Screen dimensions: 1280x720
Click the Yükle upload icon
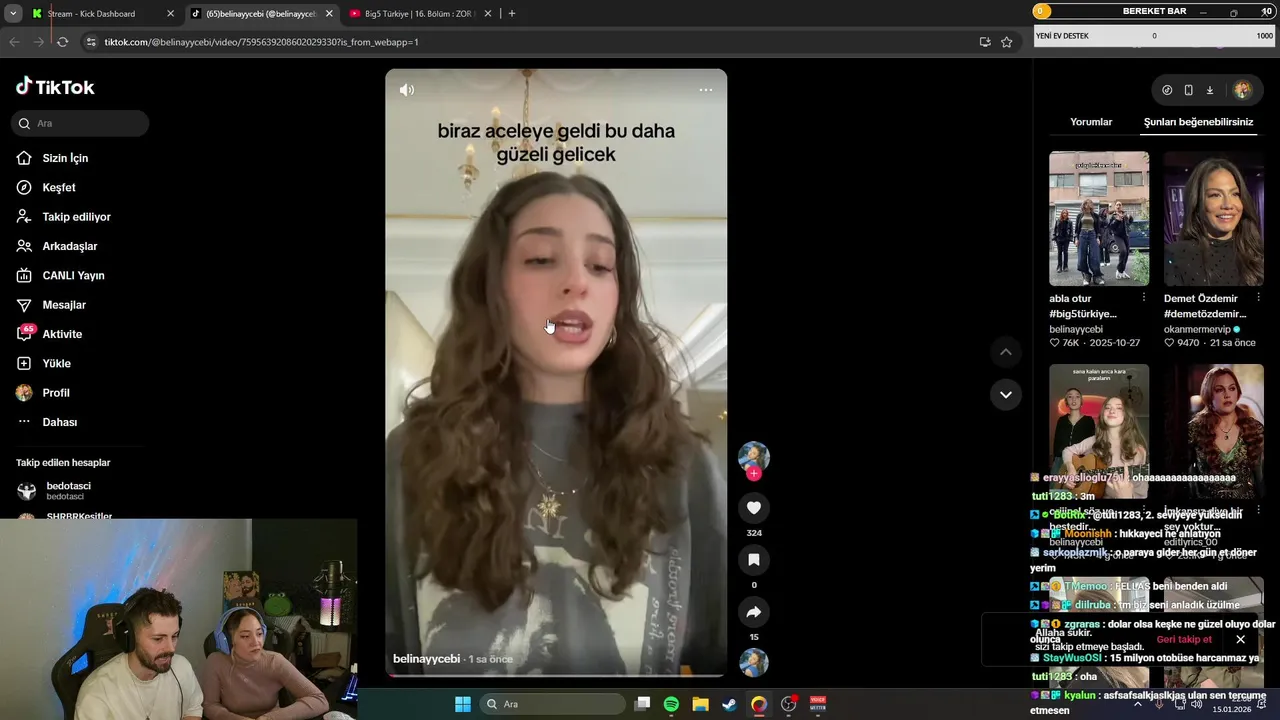click(24, 363)
